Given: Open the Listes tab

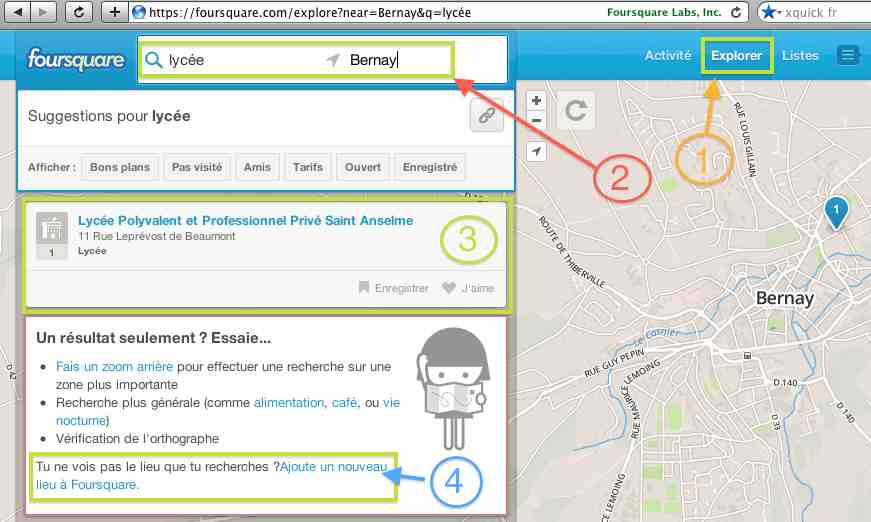Looking at the screenshot, I should tap(800, 56).
